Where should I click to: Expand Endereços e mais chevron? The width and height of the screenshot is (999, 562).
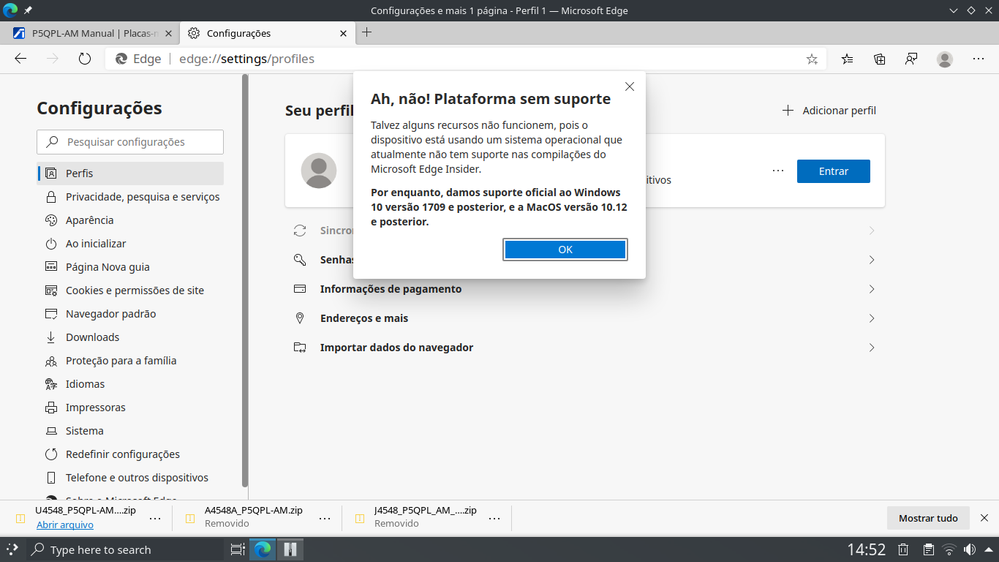point(872,318)
